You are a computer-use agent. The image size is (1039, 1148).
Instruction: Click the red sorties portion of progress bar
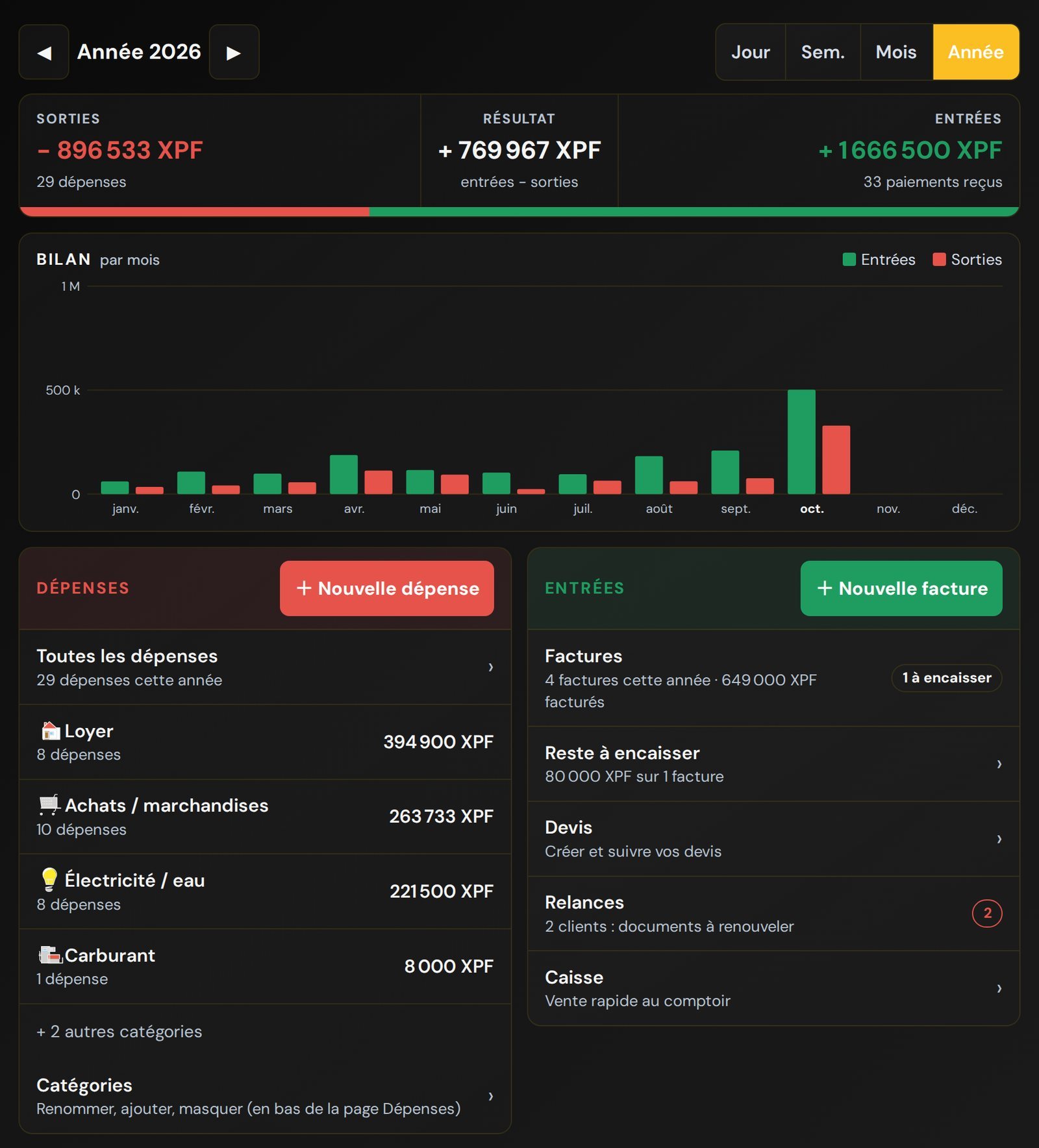click(195, 212)
